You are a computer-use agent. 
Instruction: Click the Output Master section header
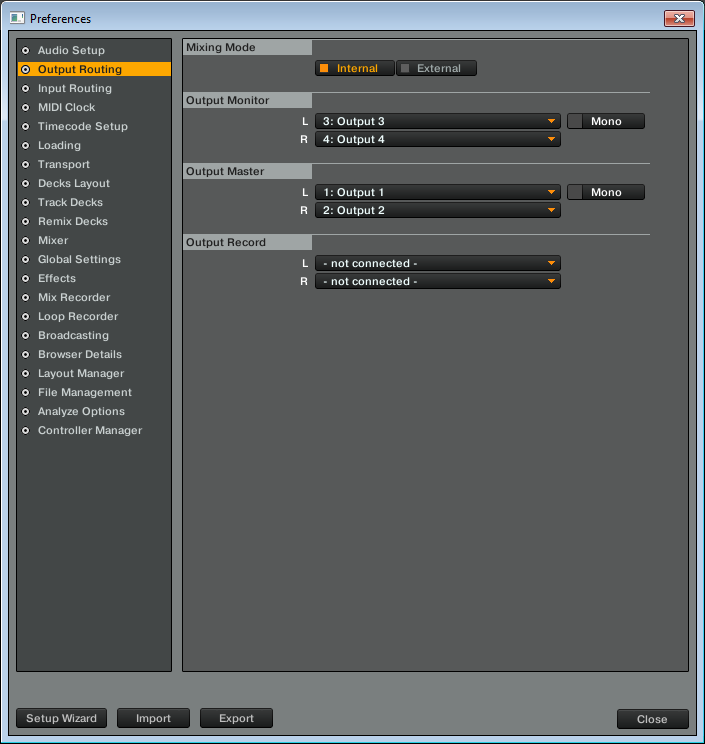click(248, 171)
